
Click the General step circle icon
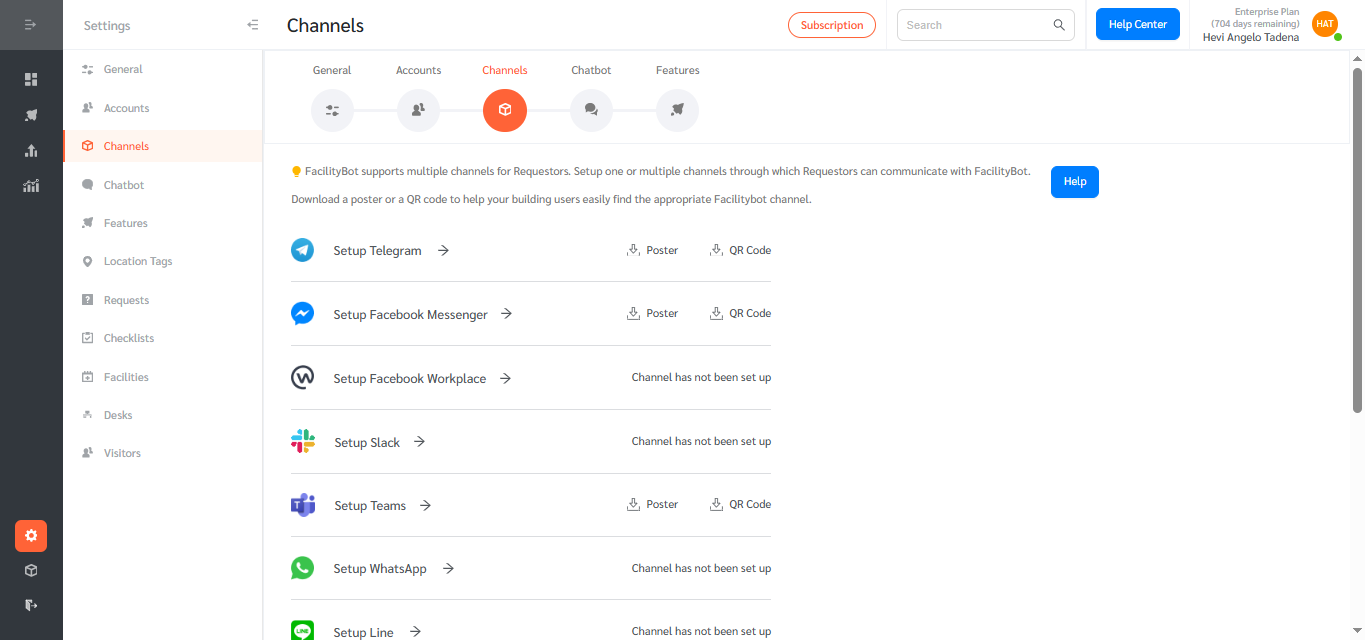tap(332, 110)
